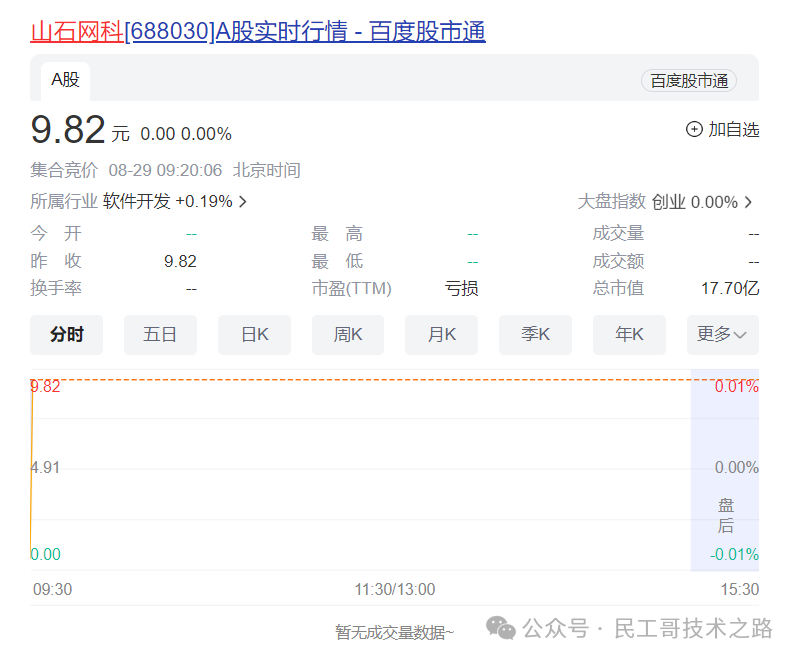Viewport: 798px width, 660px height.
Task: Click the 成交量 label
Action: (x=618, y=234)
